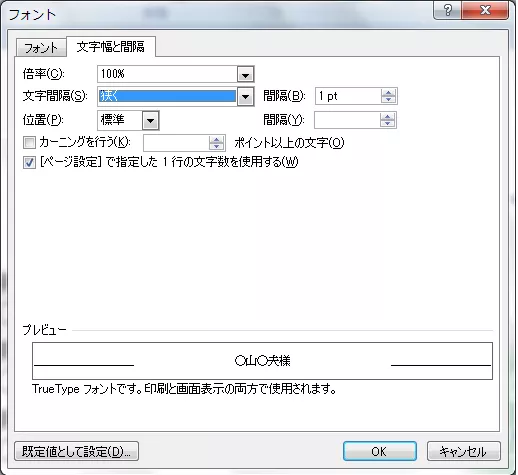Image resolution: width=518 pixels, height=475 pixels.
Task: Click 既定値として設定 button
Action: pyautogui.click(x=76, y=451)
